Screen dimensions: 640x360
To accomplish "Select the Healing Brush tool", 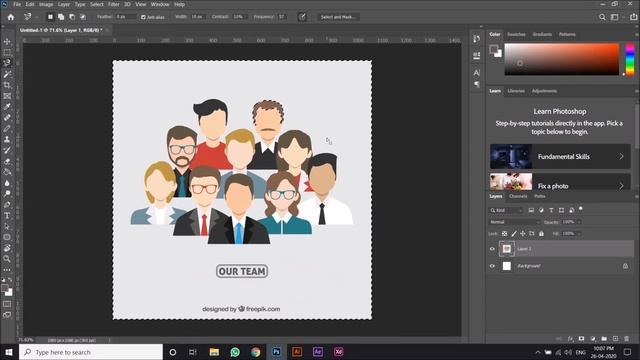I will coord(7,118).
